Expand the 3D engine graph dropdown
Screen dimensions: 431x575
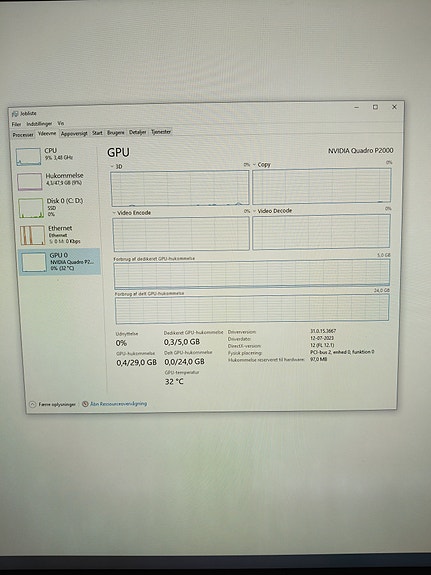pyautogui.click(x=112, y=166)
